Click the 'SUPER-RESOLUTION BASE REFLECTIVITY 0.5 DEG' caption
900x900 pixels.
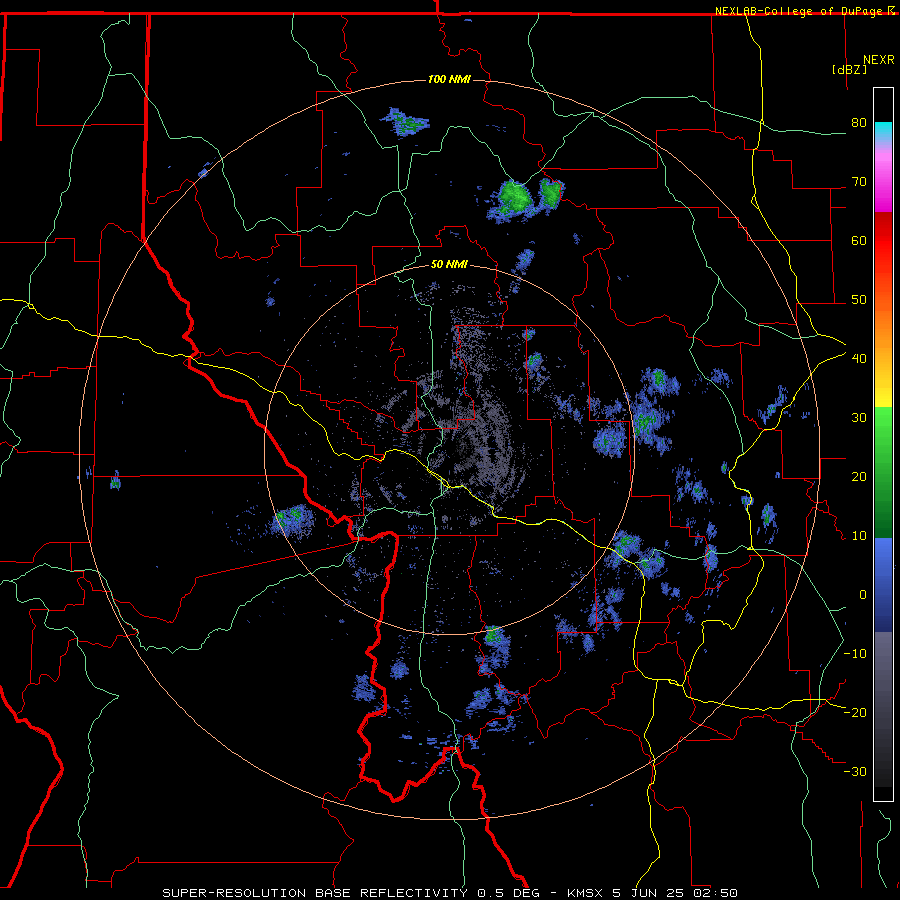point(351,893)
